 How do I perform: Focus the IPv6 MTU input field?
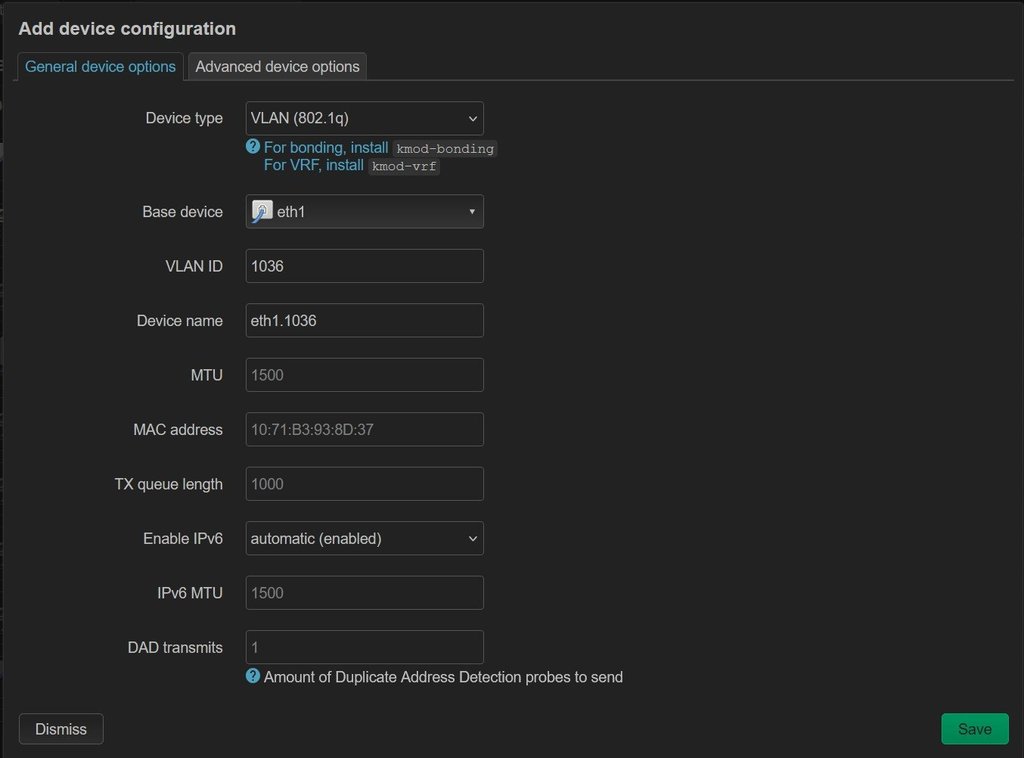coord(364,593)
